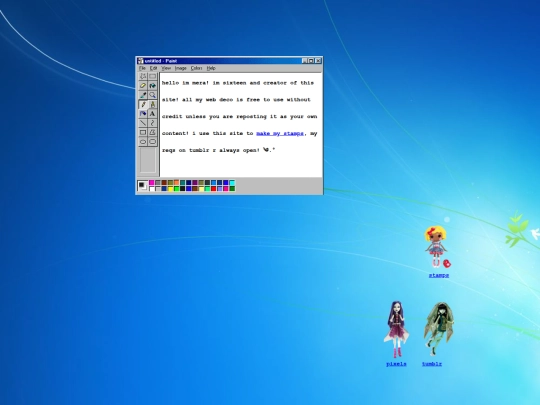Screen dimensions: 540x405
Task: Activate the Magnifier tool
Action: coord(153,95)
